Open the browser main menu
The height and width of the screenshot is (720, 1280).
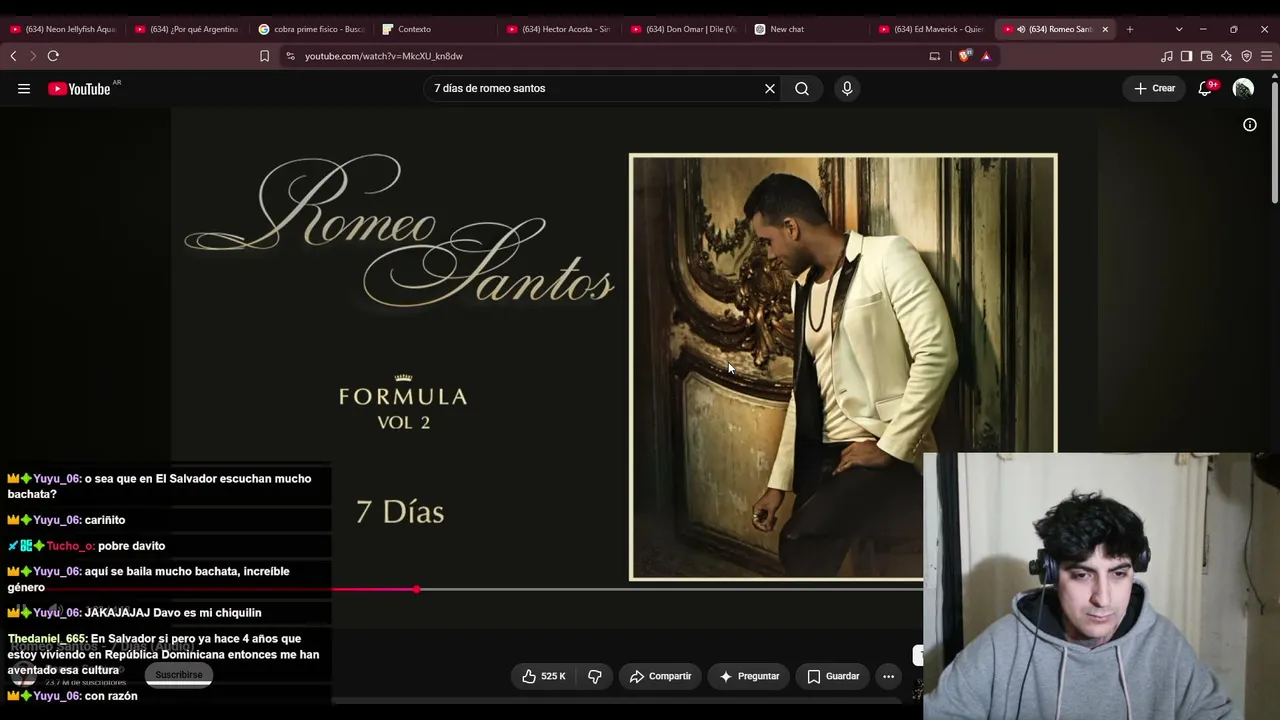pos(1266,56)
